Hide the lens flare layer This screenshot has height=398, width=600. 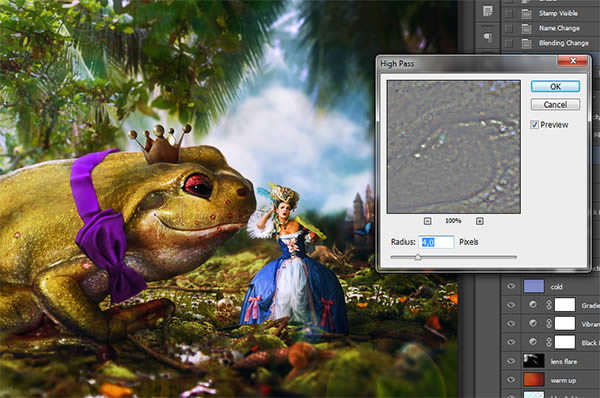pyautogui.click(x=511, y=361)
